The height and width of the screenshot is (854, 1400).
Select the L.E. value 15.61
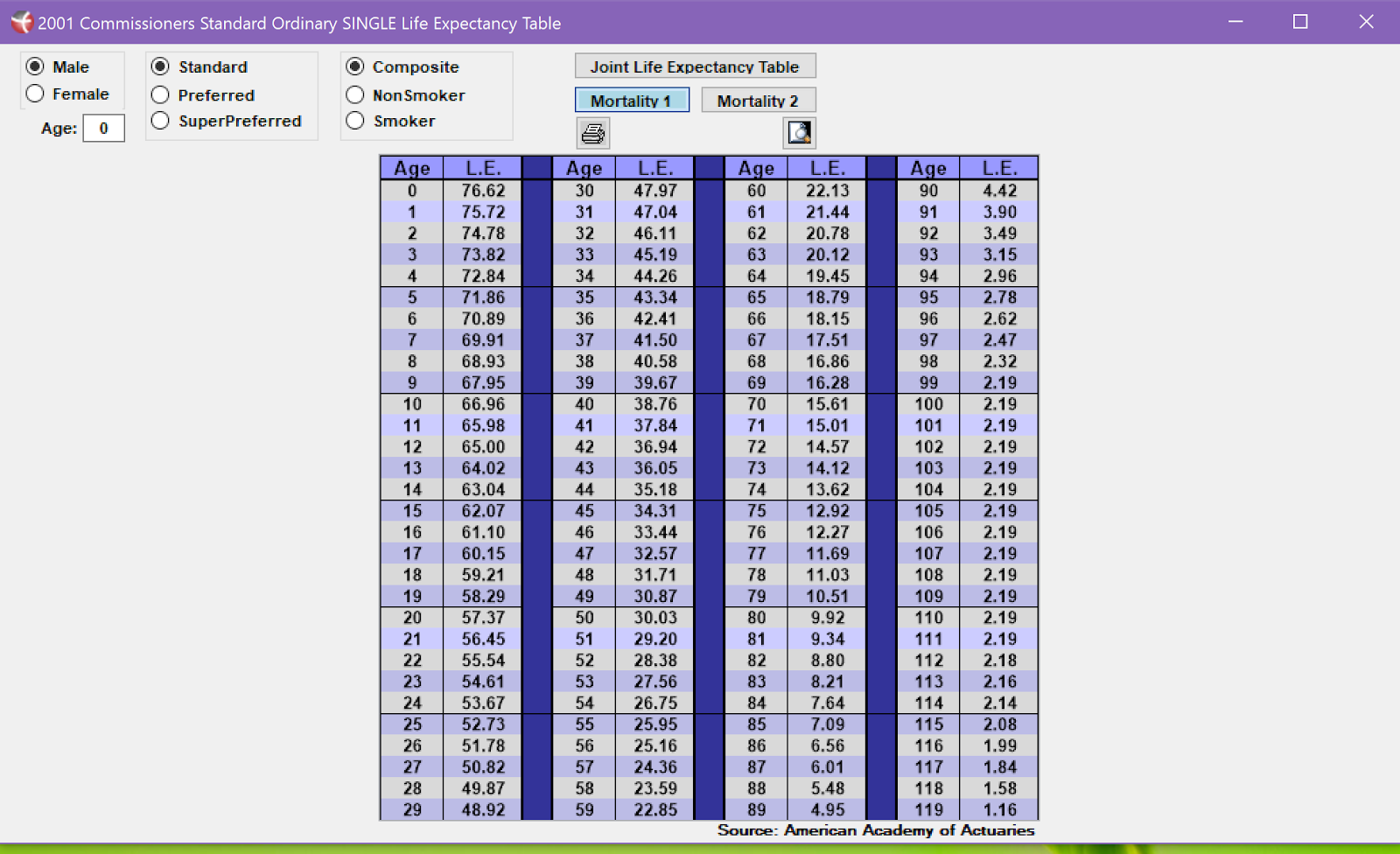pos(828,404)
